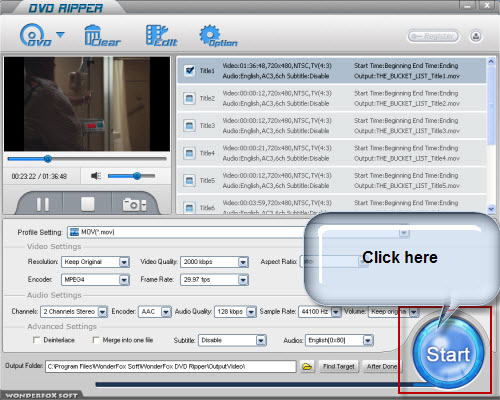Image resolution: width=500 pixels, height=400 pixels.
Task: Open the Profile Setting MOV dropdown
Action: (x=238, y=232)
